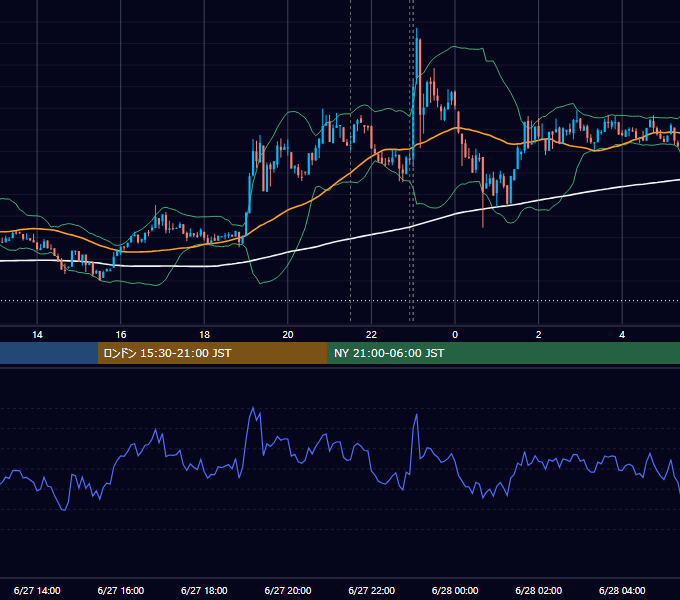The height and width of the screenshot is (600, 680).
Task: Click the 6/28 02:00 label on indicator axis
Action: (x=539, y=590)
